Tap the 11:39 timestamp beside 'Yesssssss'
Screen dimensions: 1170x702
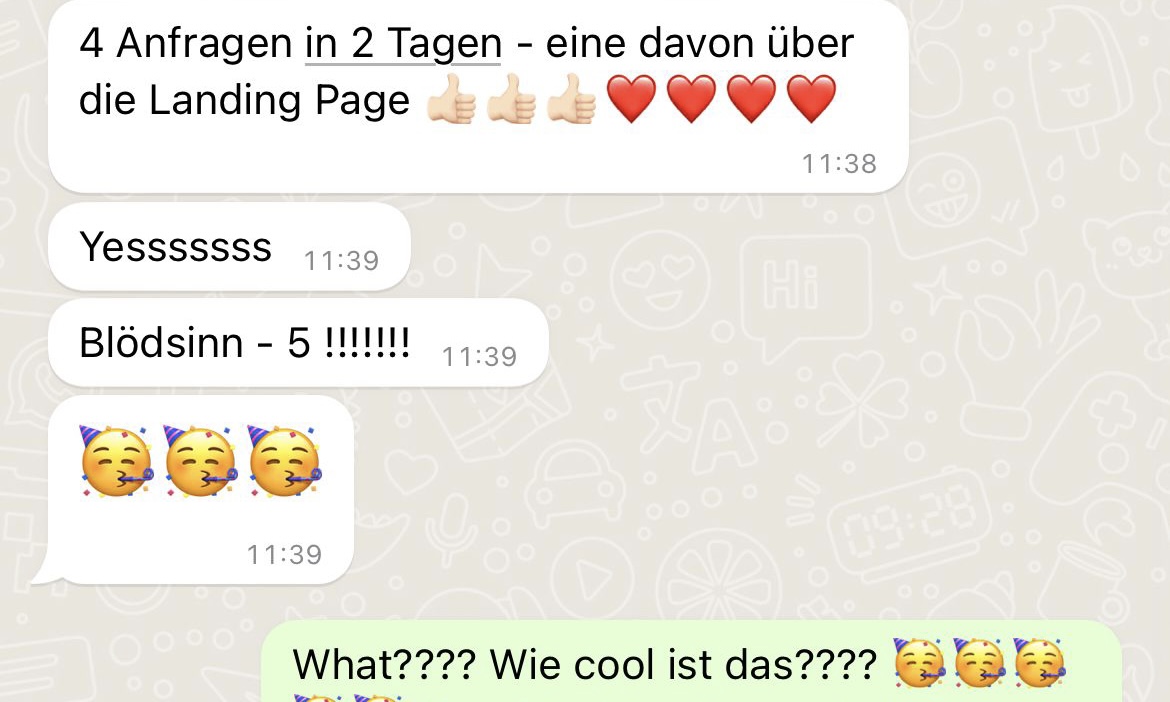pyautogui.click(x=341, y=260)
